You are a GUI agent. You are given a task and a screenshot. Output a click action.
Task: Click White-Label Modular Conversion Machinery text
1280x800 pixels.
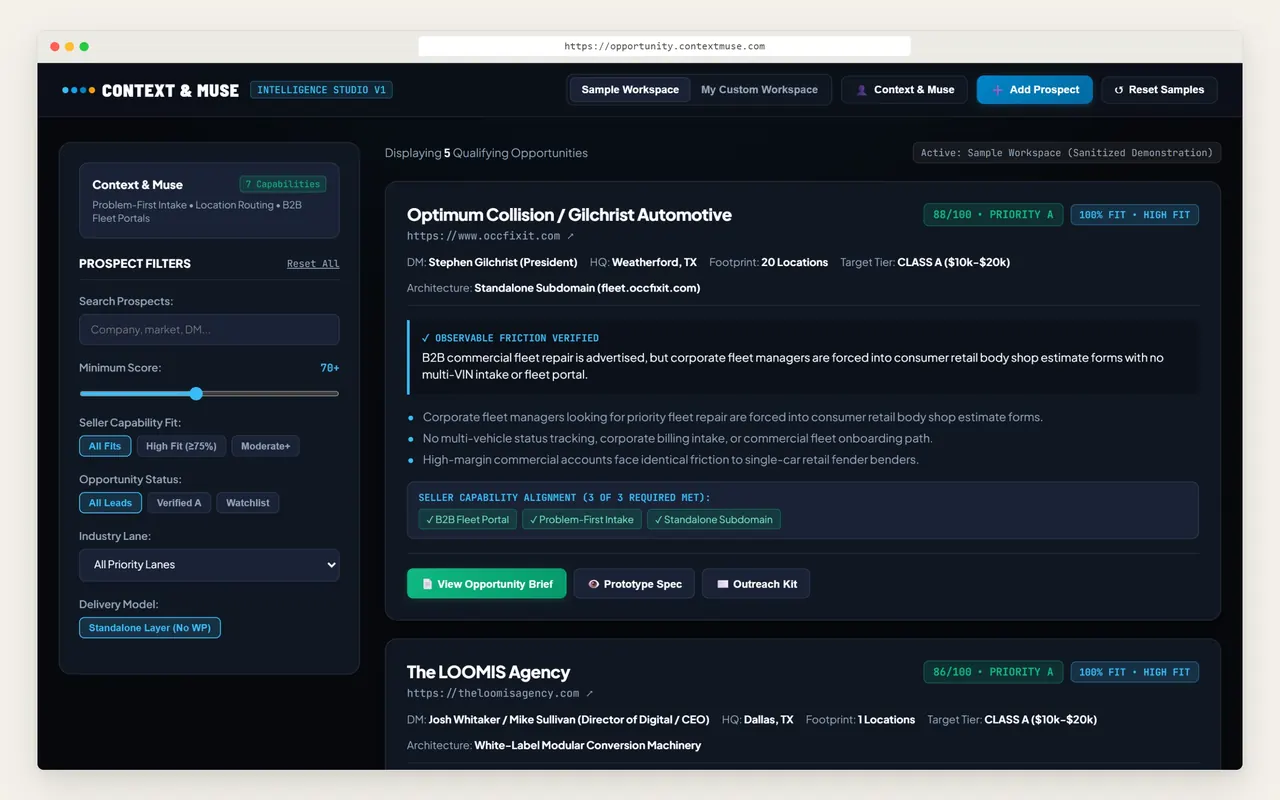tap(588, 745)
